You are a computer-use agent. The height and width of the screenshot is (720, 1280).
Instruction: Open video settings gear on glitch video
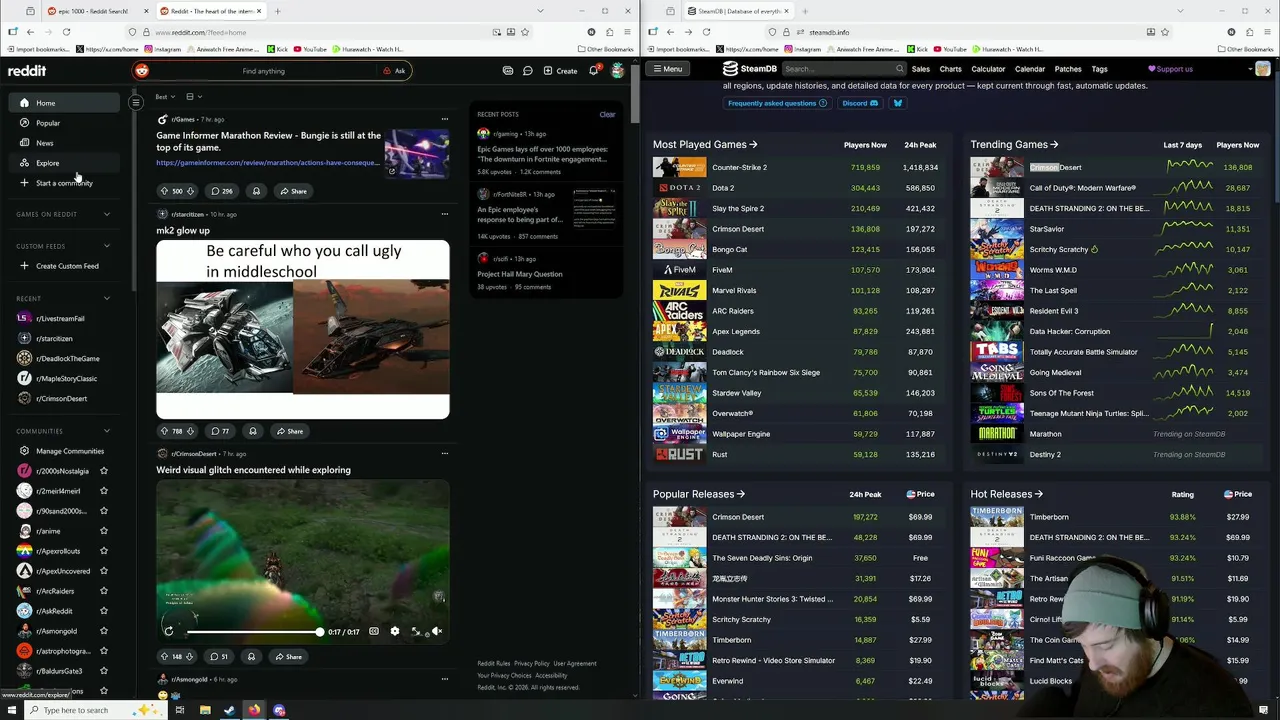tap(394, 631)
